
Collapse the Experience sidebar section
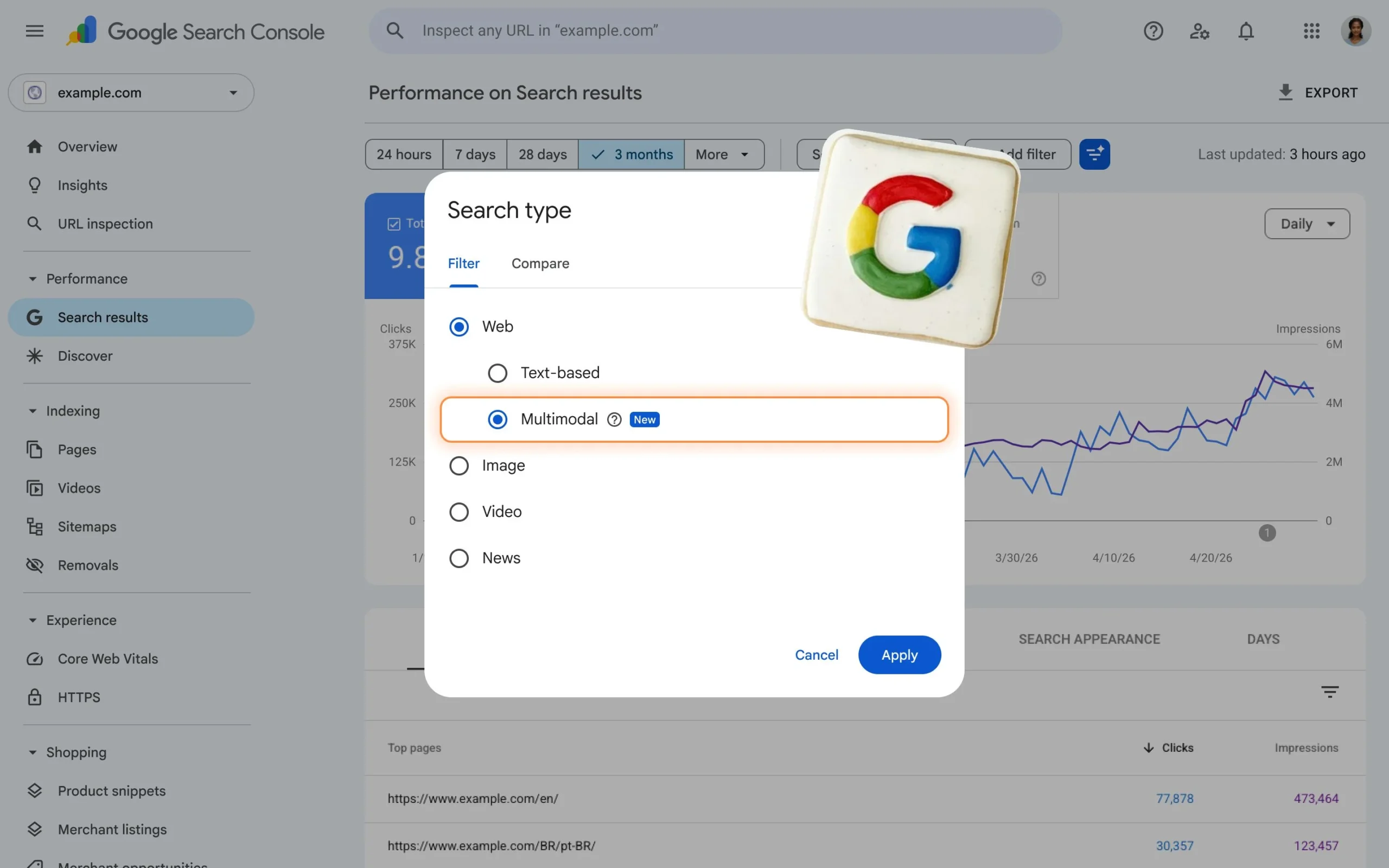[x=33, y=620]
